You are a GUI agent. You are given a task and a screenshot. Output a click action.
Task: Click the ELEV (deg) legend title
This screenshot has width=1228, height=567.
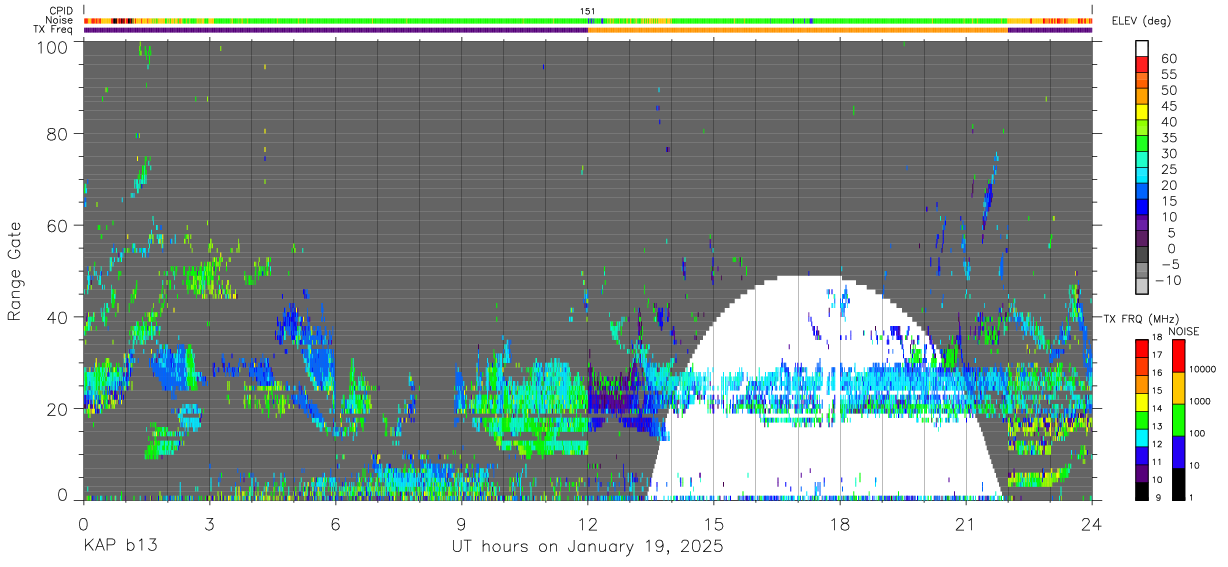(x=1142, y=21)
